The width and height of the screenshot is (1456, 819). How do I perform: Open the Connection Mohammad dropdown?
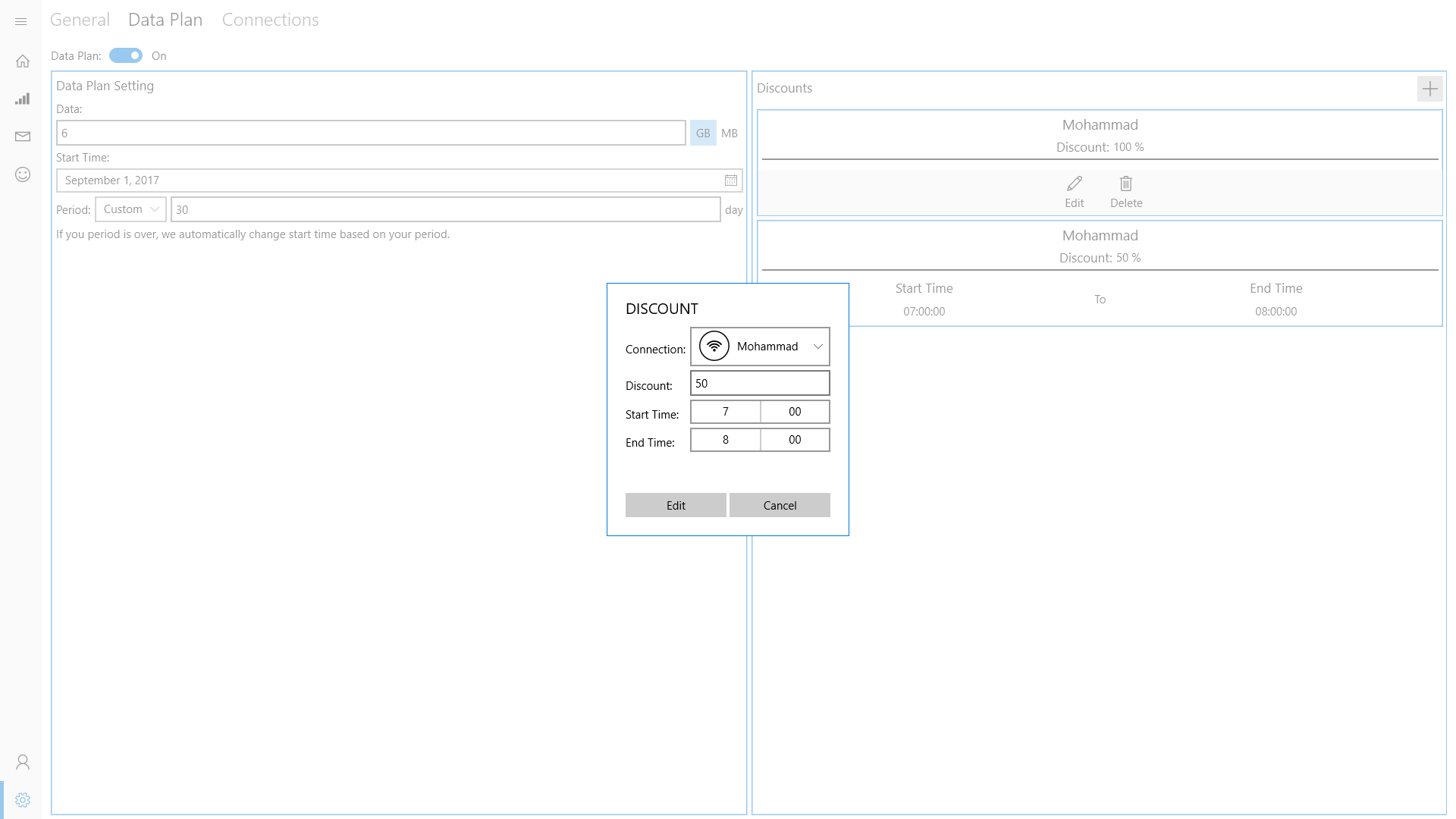coord(760,347)
